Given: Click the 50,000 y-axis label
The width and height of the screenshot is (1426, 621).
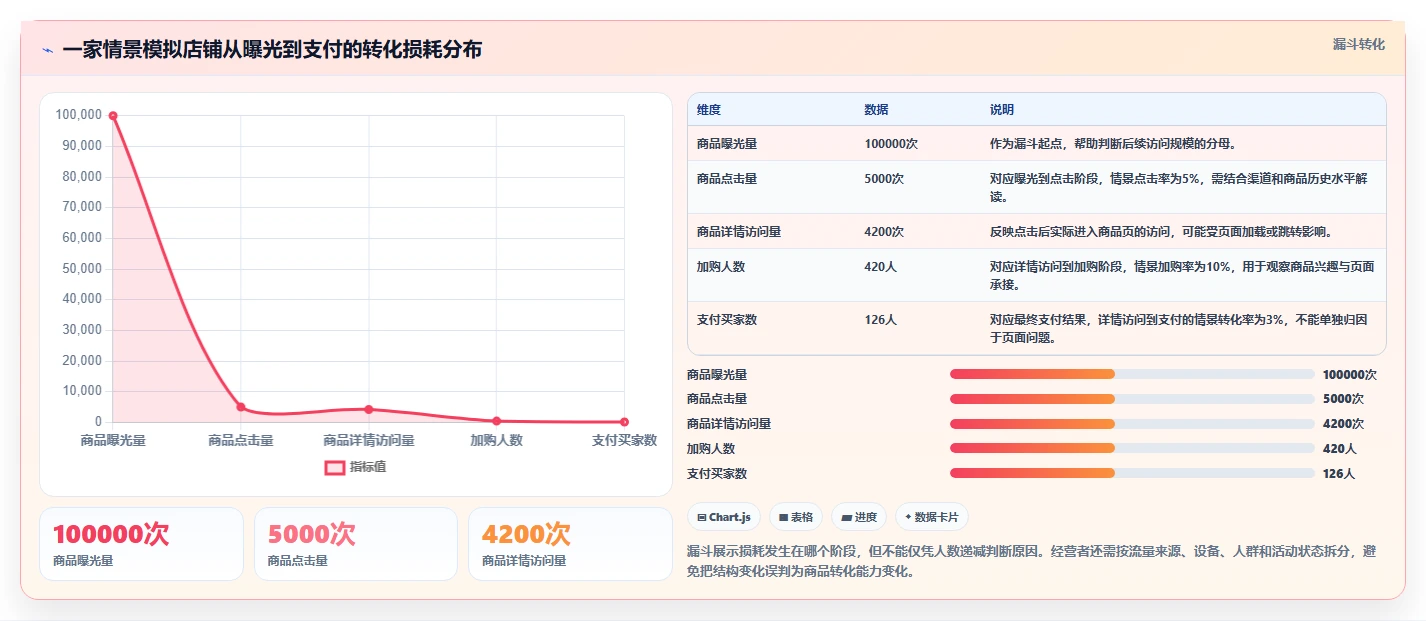Looking at the screenshot, I should point(82,268).
